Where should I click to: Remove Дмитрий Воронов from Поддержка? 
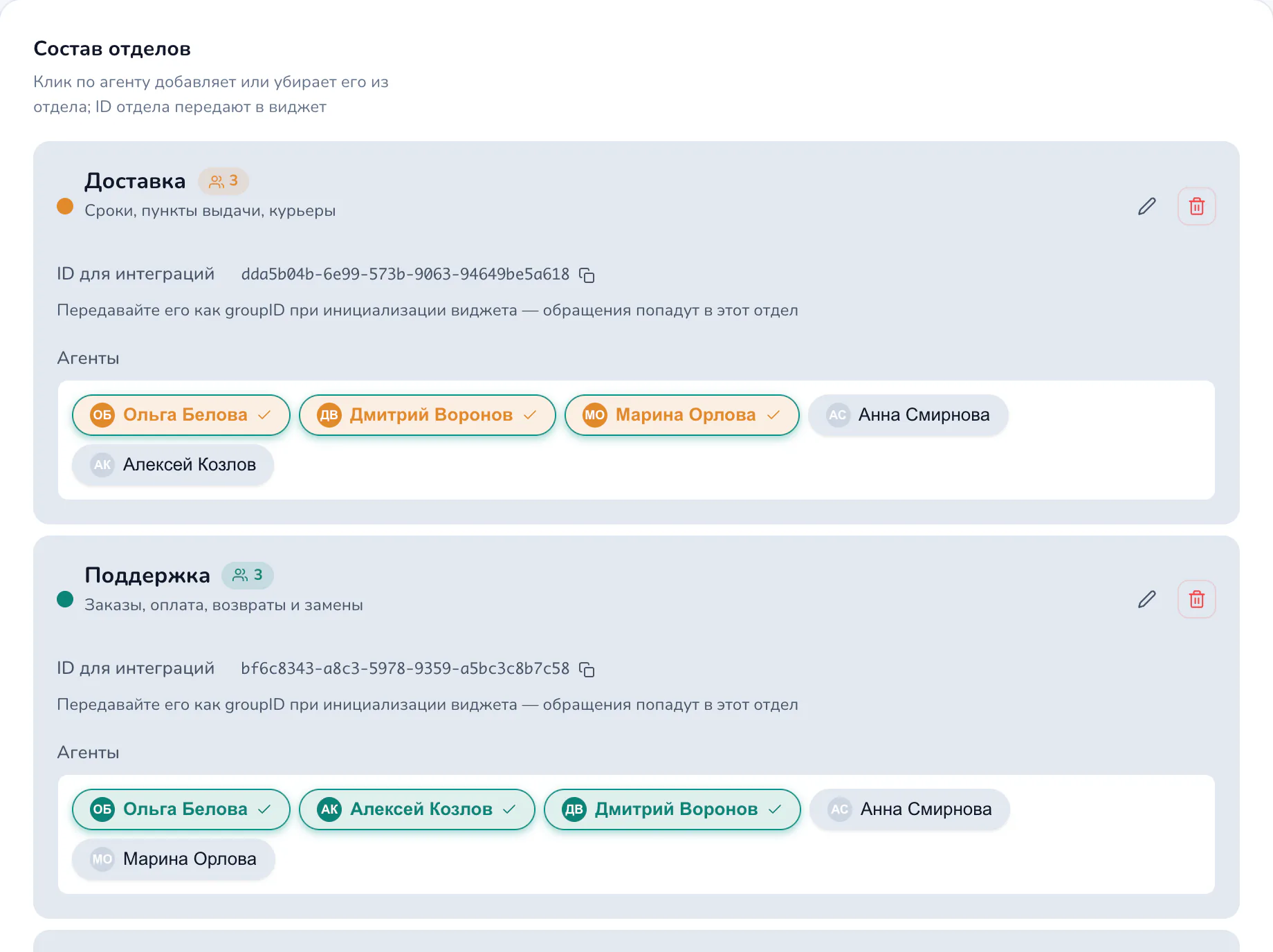click(x=672, y=809)
